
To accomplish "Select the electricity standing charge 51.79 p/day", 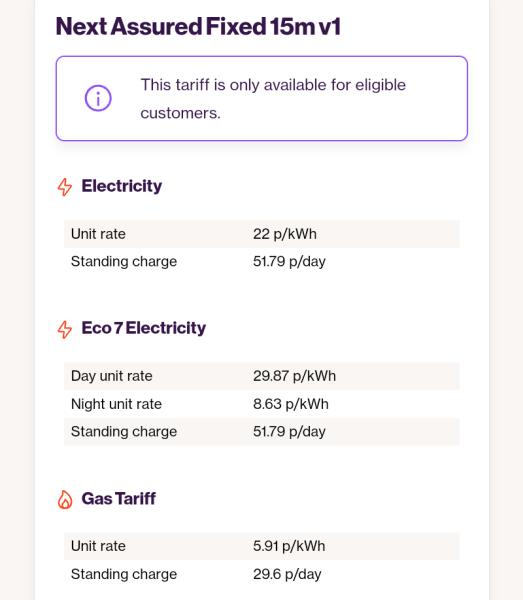I will pos(289,262).
